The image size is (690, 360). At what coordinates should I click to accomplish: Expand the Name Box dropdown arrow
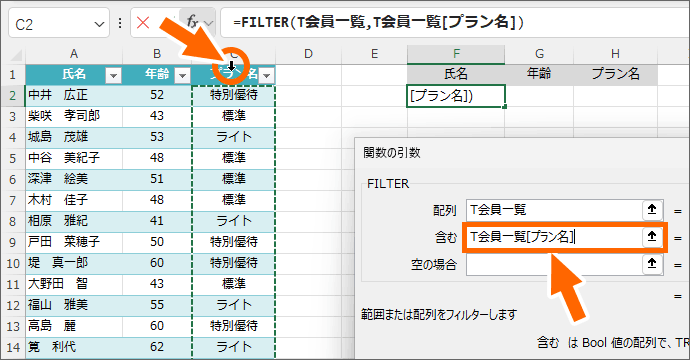(x=99, y=24)
